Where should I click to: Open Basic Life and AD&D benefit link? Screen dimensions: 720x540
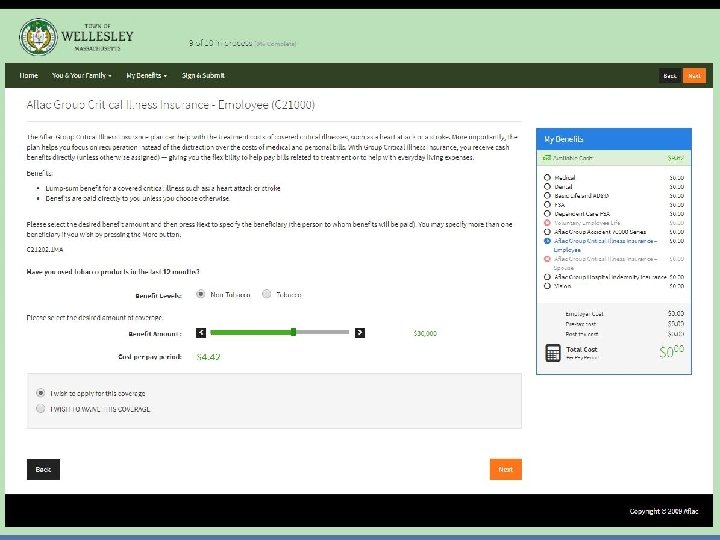pos(581,196)
